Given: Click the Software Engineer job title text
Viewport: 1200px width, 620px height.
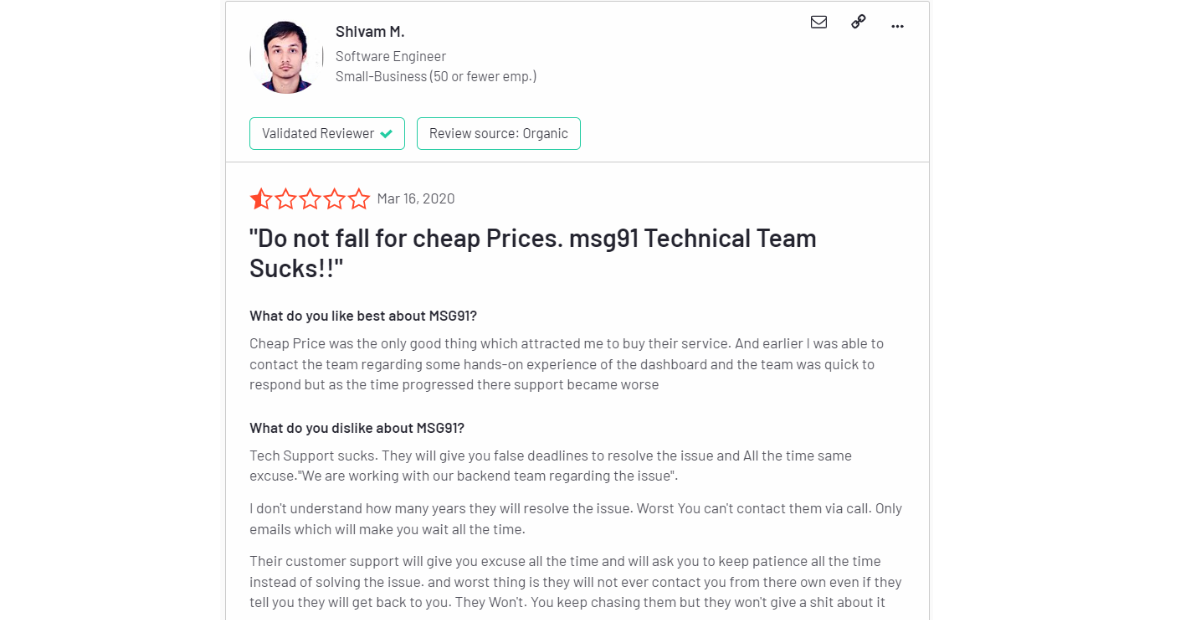Looking at the screenshot, I should point(391,56).
